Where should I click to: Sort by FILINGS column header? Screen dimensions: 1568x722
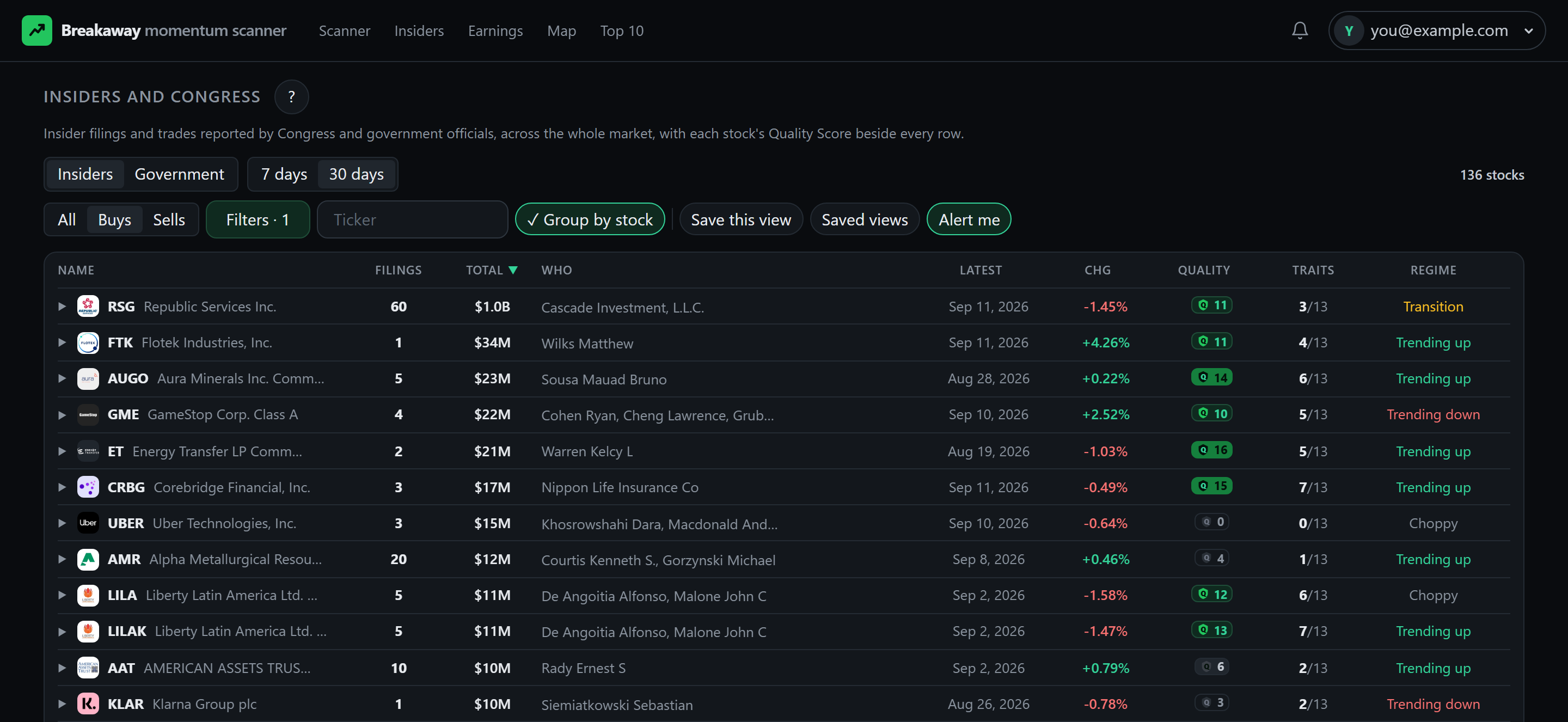click(398, 270)
